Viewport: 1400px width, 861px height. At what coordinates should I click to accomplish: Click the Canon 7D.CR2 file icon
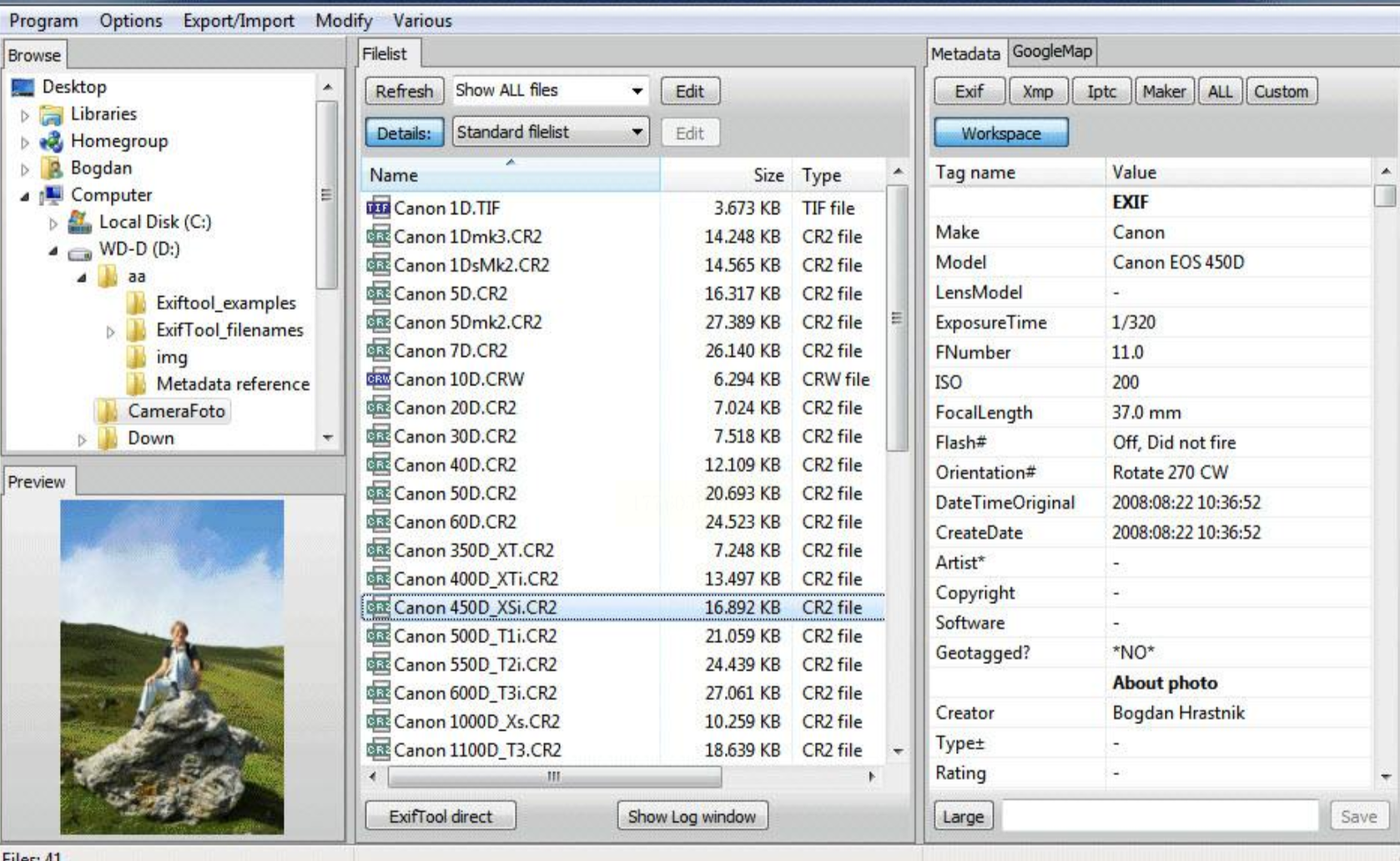point(378,350)
